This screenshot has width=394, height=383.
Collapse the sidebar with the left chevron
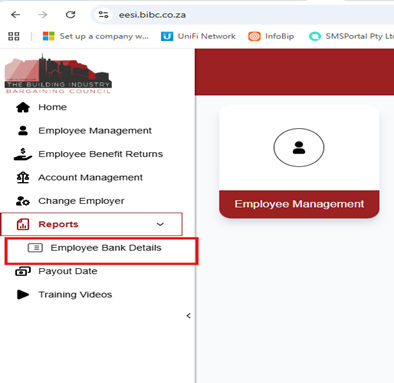pos(188,316)
